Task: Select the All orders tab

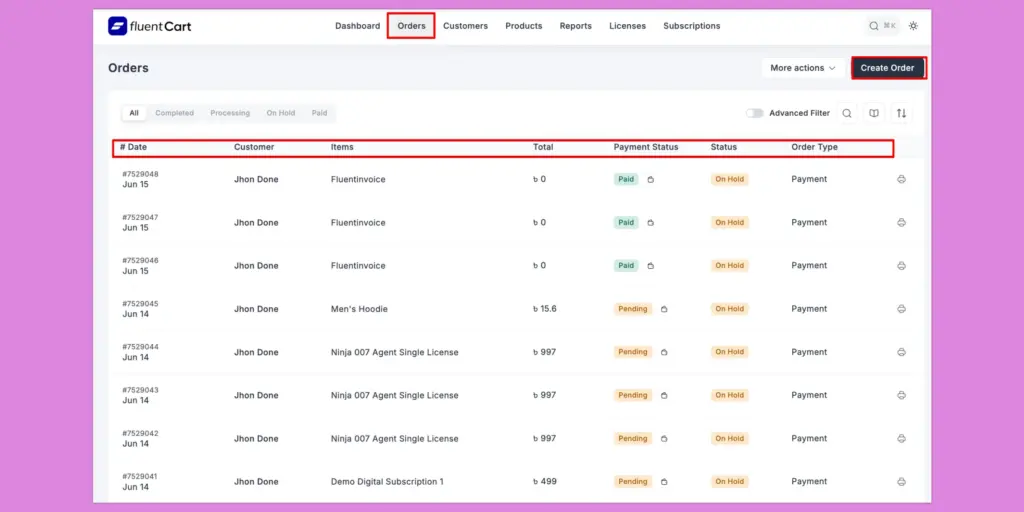Action: [134, 113]
